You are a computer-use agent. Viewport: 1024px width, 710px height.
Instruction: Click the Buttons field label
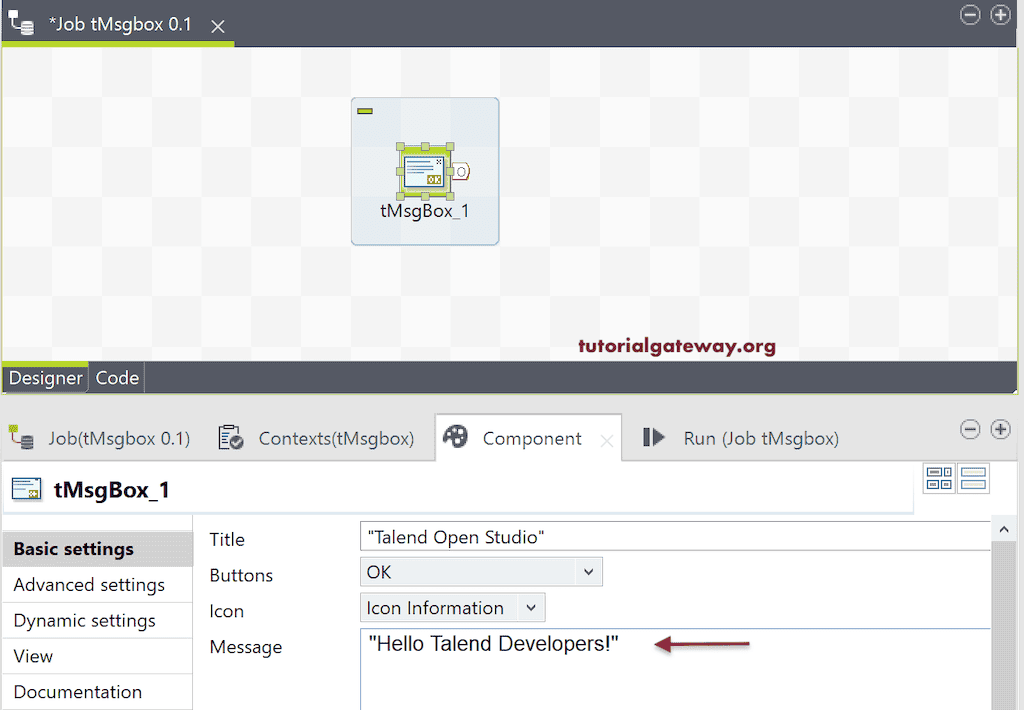pyautogui.click(x=241, y=575)
